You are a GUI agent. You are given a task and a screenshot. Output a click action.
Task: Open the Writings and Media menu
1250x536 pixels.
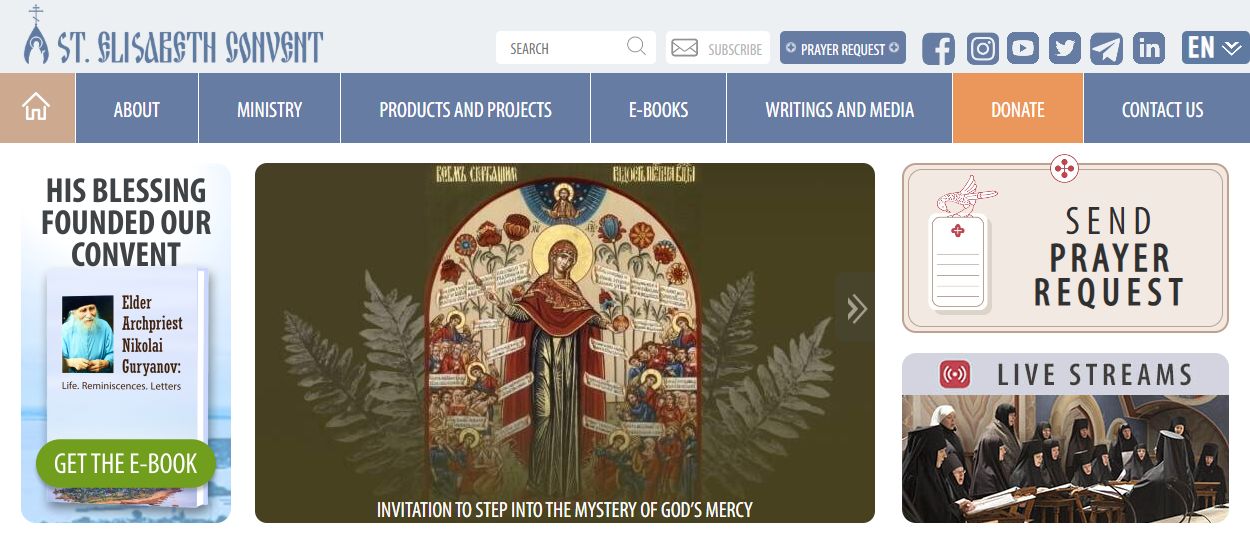(840, 109)
